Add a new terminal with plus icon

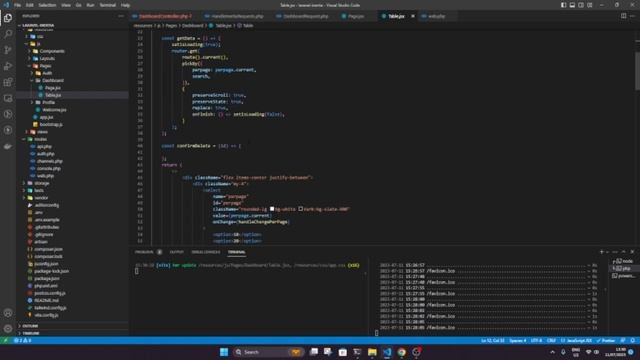pyautogui.click(x=601, y=252)
